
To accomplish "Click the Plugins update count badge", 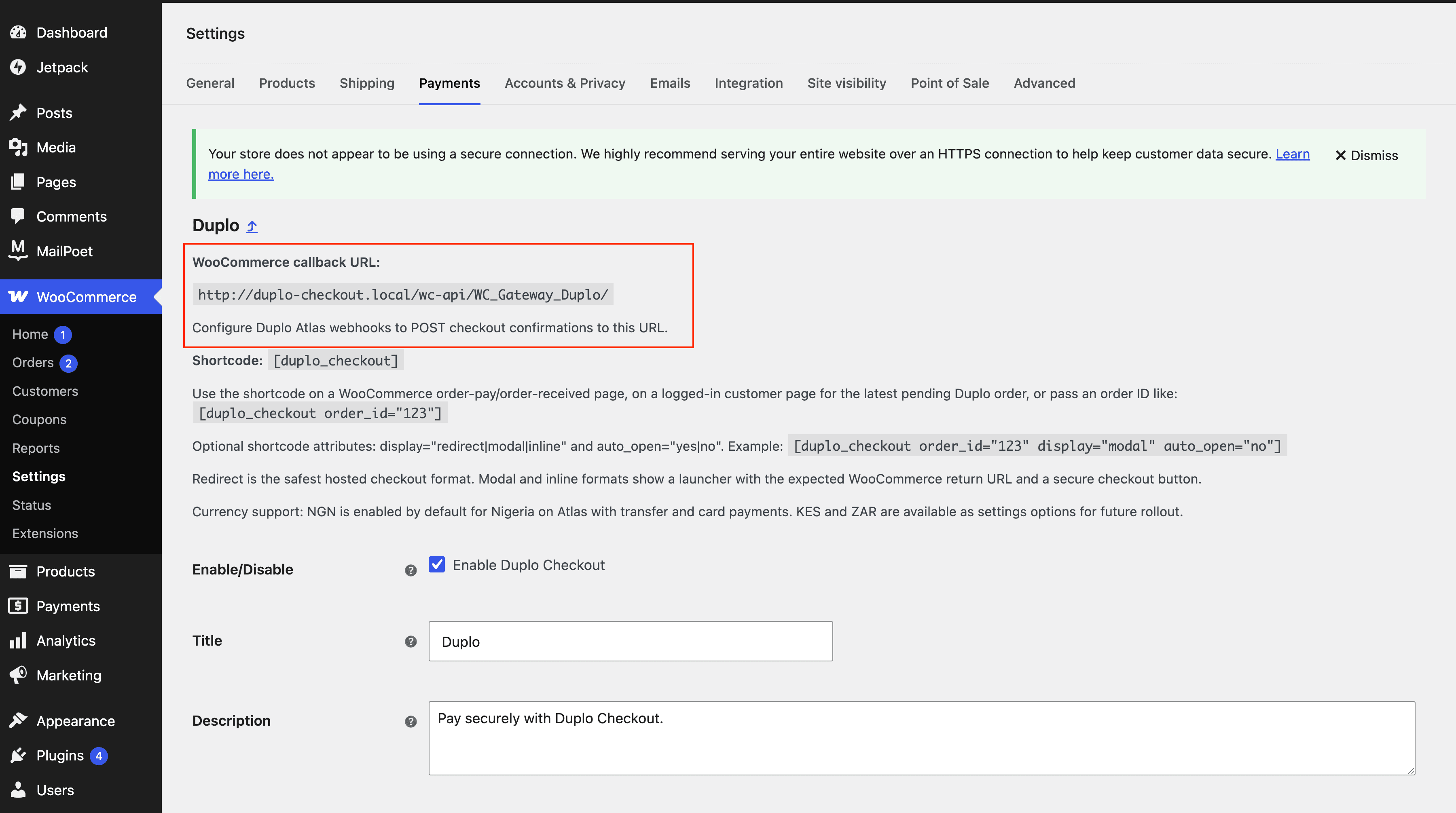I will point(98,755).
